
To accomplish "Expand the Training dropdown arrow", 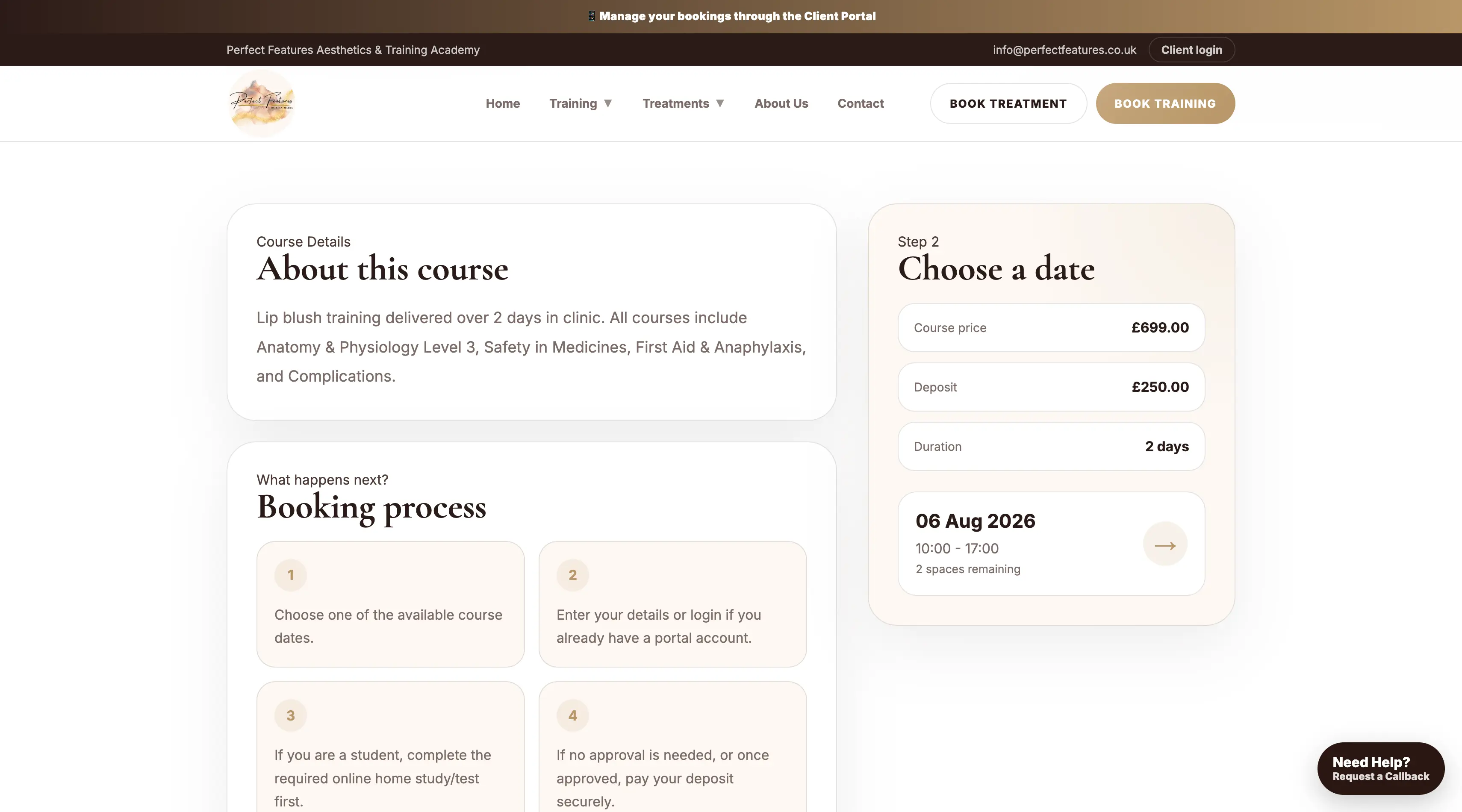I will click(x=608, y=103).
